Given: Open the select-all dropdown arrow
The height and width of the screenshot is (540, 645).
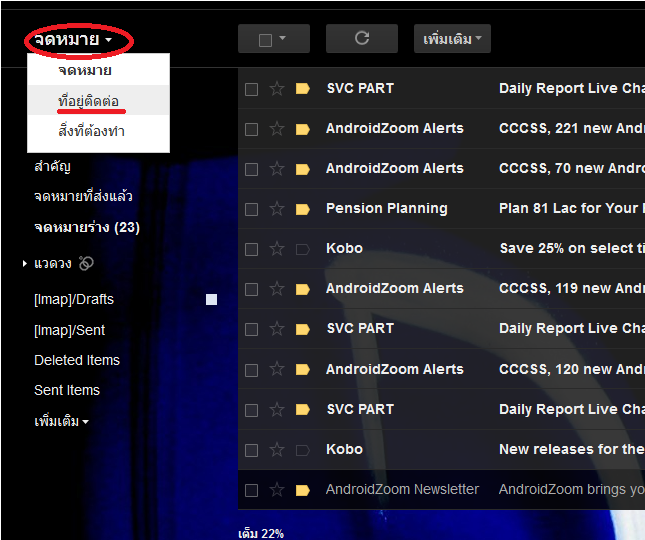Looking at the screenshot, I should (x=282, y=38).
